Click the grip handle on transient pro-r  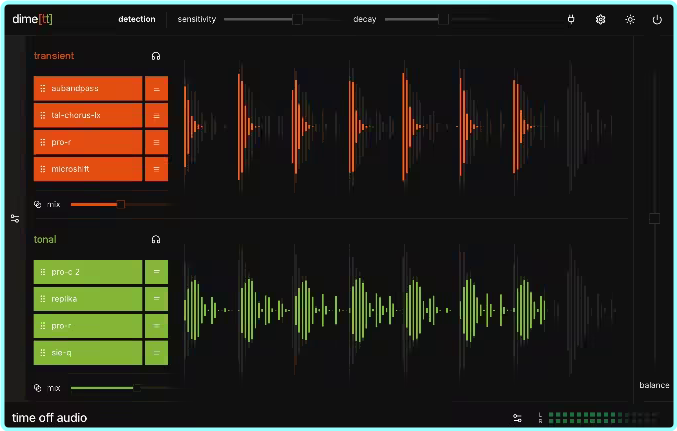pyautogui.click(x=43, y=142)
